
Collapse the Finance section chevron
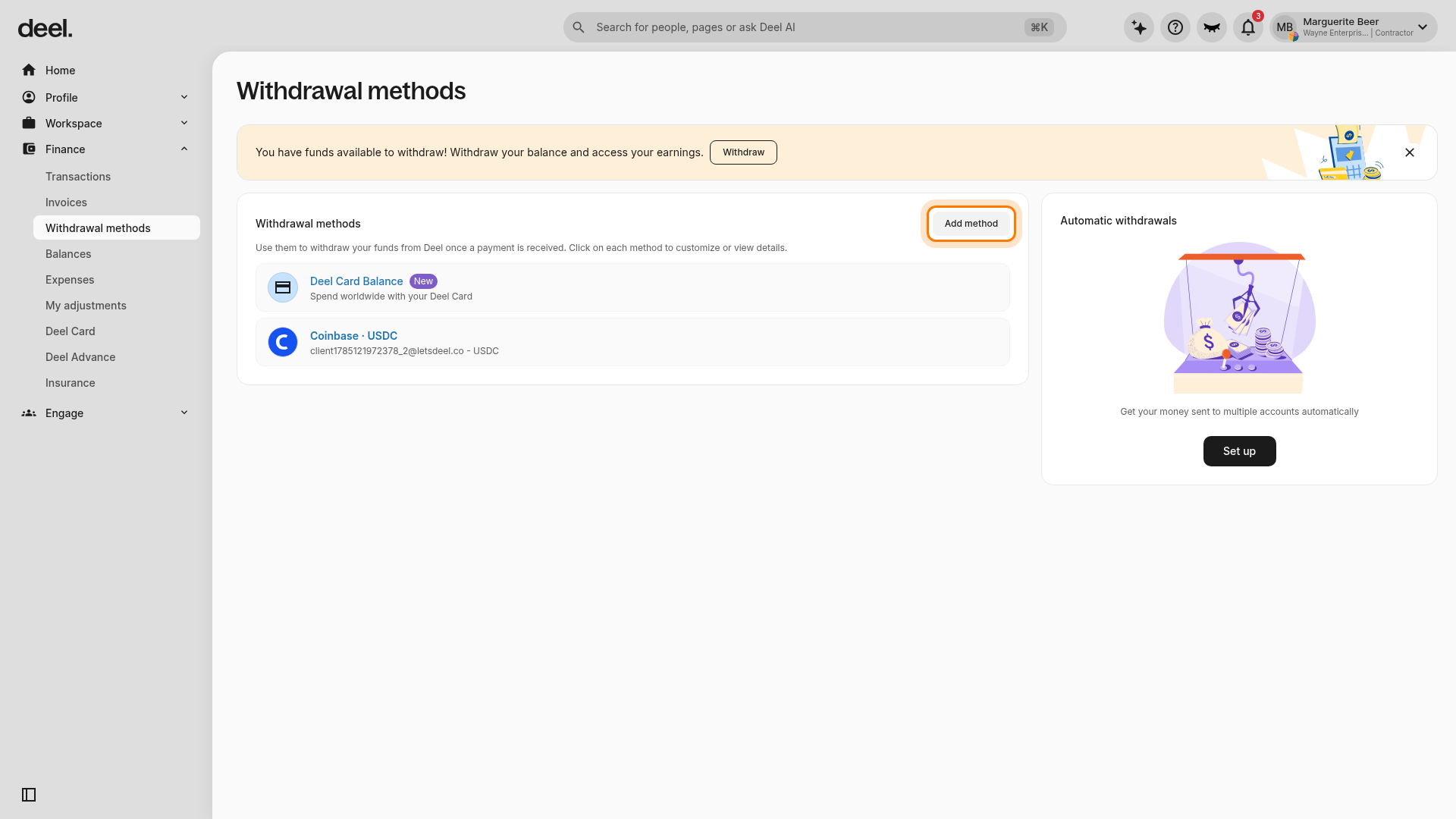(x=184, y=149)
